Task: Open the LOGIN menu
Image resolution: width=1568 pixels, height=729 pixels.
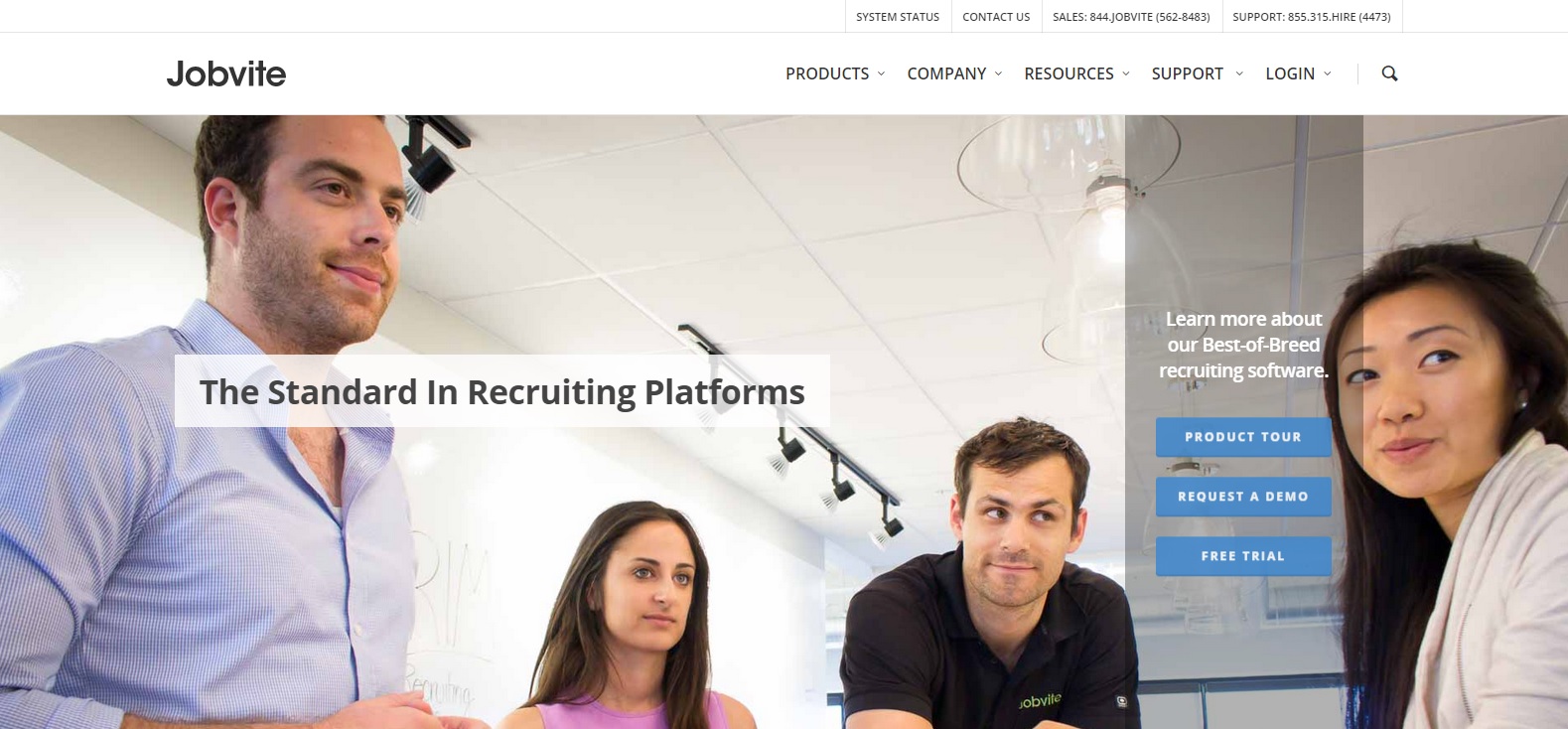Action: [x=1290, y=73]
